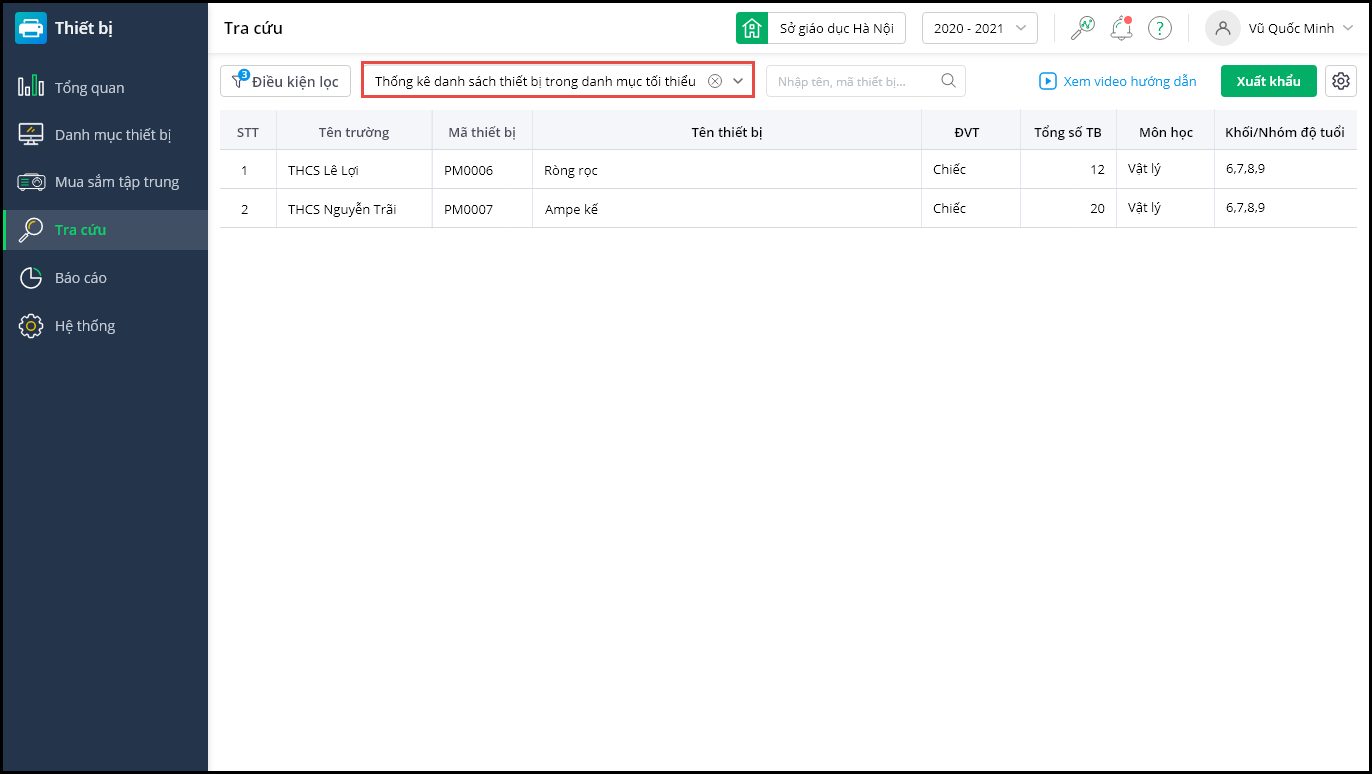Image resolution: width=1372 pixels, height=774 pixels.
Task: Open the notifications bell
Action: [x=1121, y=28]
